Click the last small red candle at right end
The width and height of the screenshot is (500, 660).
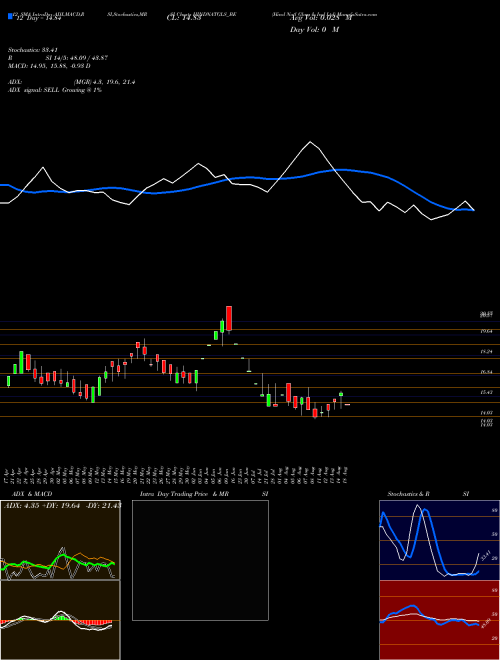(x=347, y=405)
